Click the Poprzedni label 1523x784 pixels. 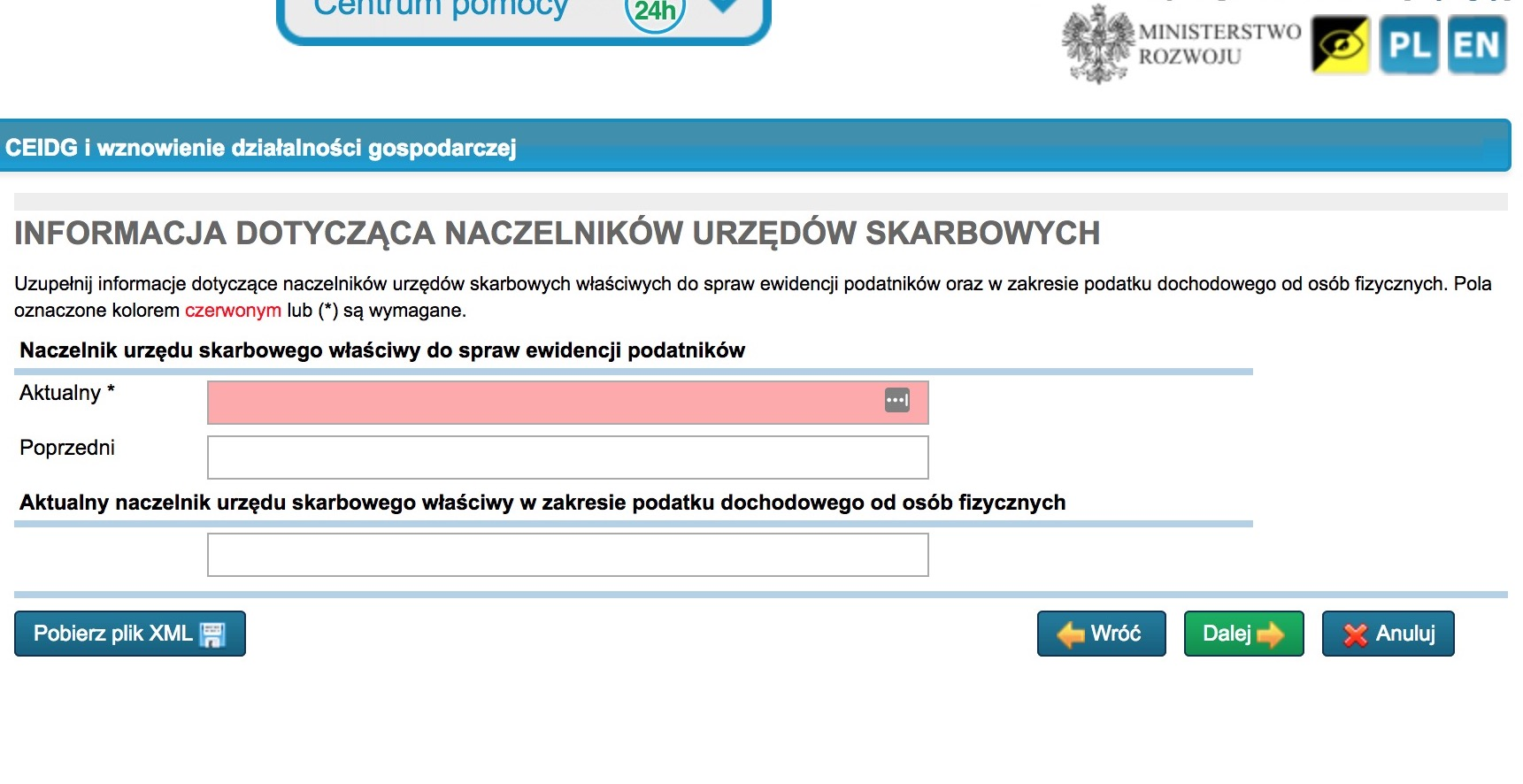pyautogui.click(x=67, y=448)
